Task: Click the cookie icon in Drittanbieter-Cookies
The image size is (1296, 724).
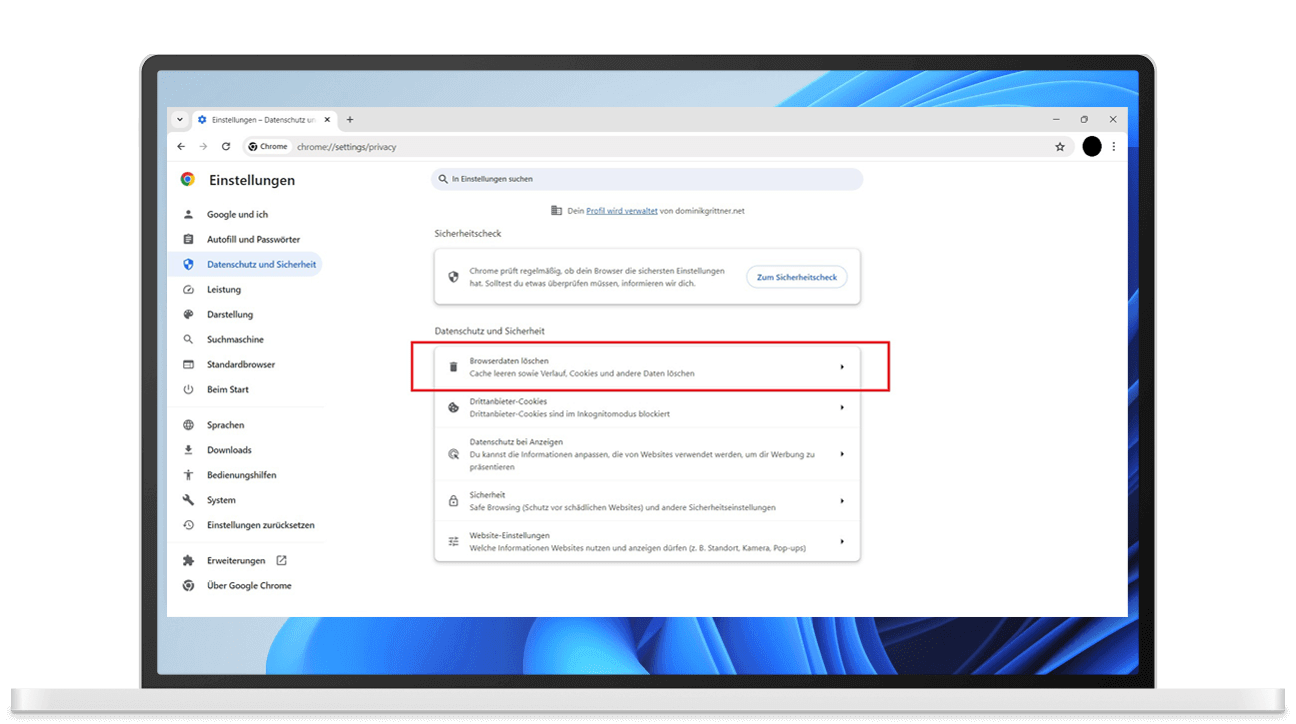Action: tap(453, 408)
